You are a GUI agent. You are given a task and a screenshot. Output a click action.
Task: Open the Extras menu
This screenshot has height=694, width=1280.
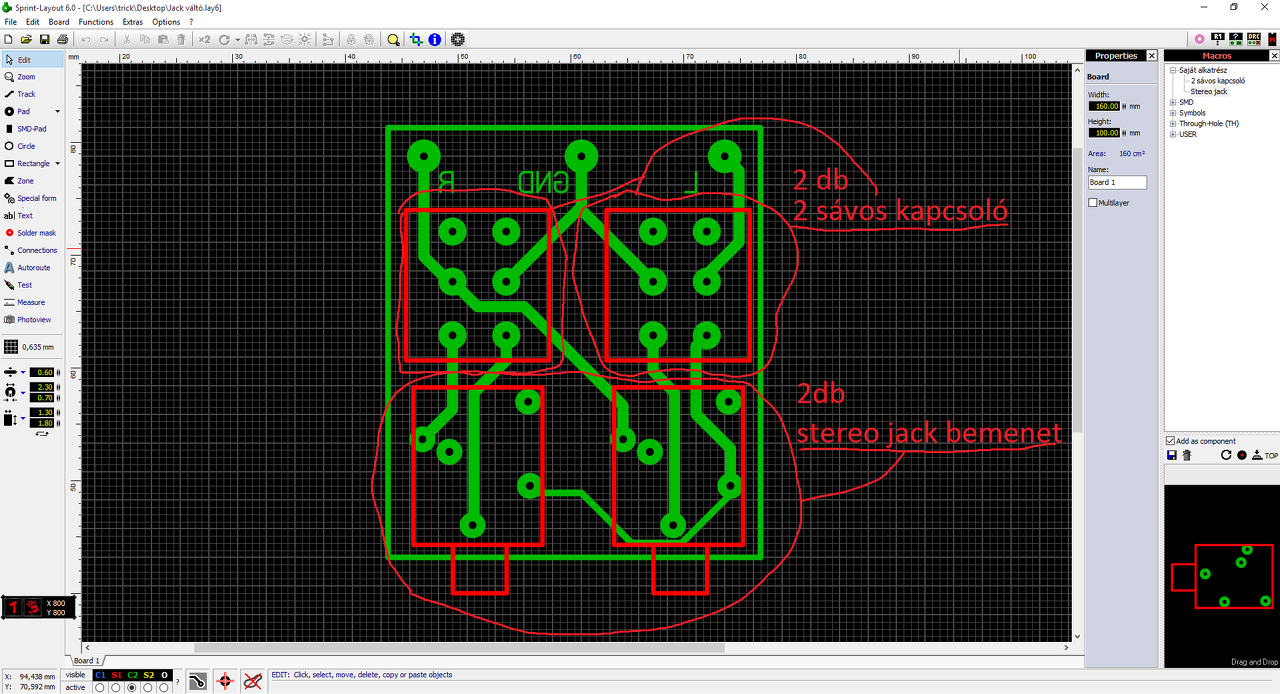[x=133, y=22]
